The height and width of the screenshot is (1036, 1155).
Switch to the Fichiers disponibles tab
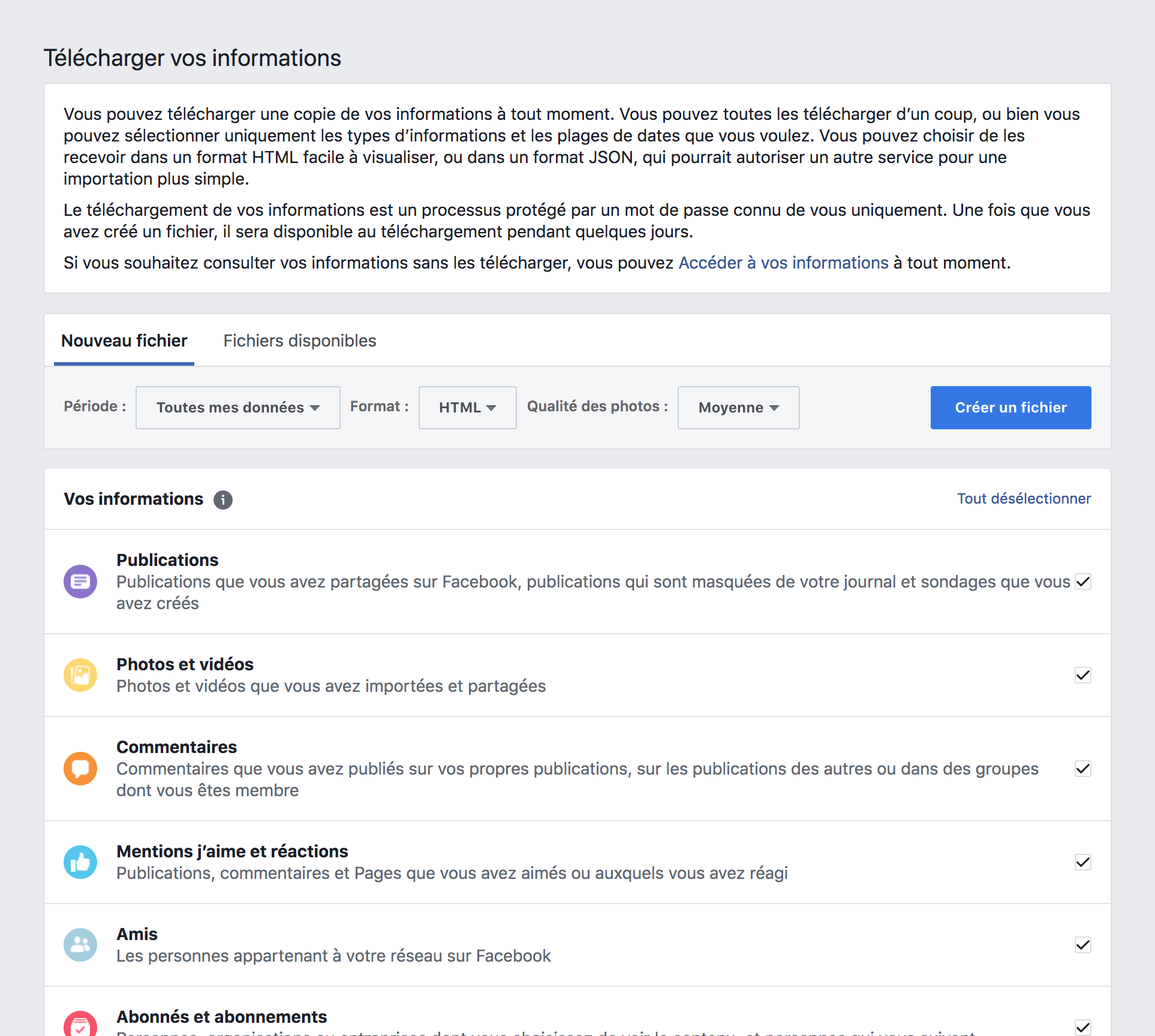pyautogui.click(x=300, y=341)
